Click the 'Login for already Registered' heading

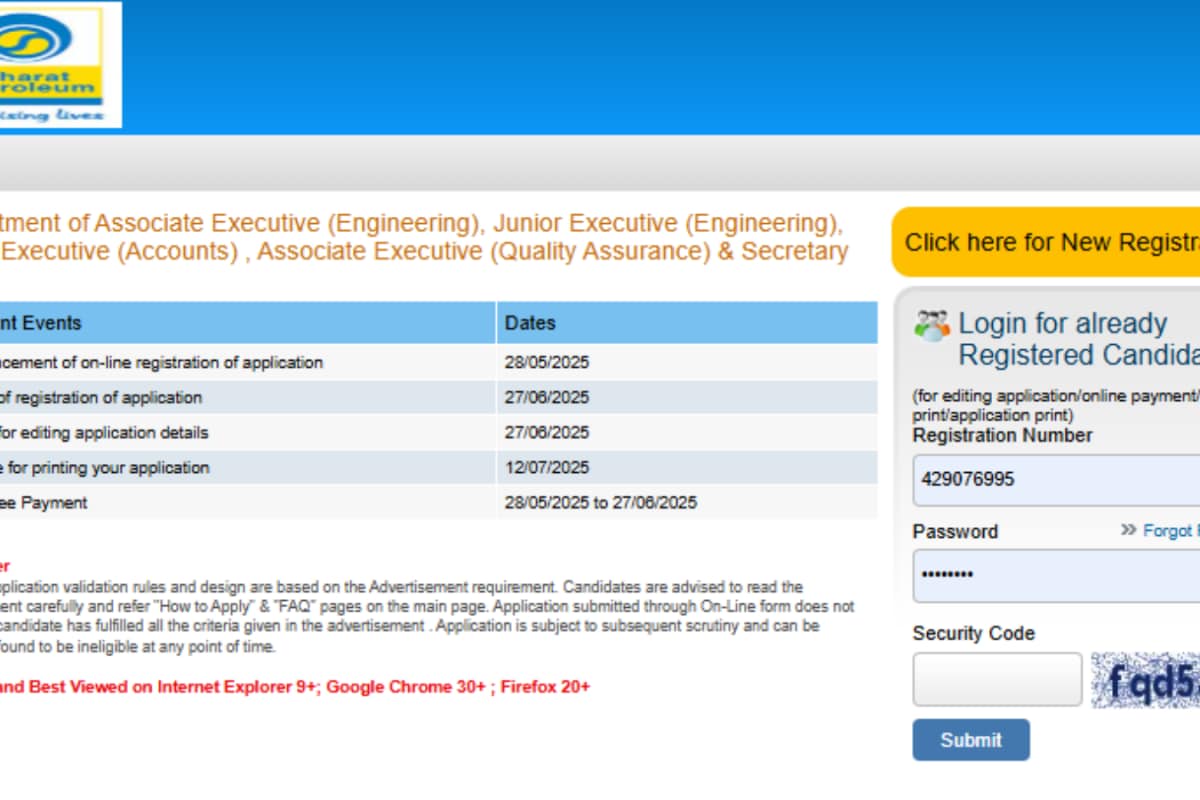(x=1079, y=339)
